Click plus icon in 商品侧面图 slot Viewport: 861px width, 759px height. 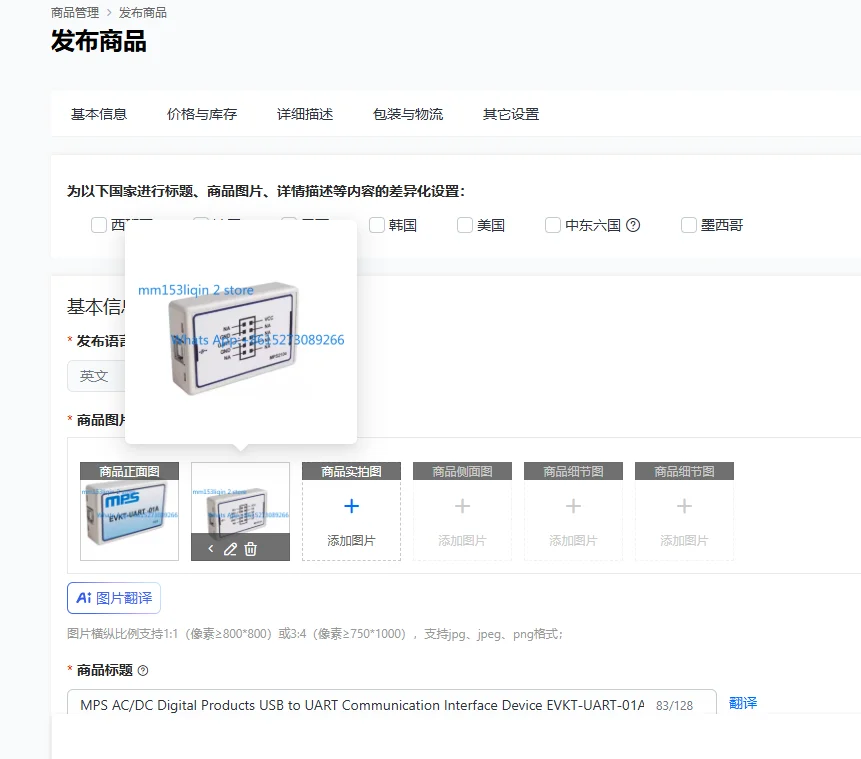[x=462, y=506]
